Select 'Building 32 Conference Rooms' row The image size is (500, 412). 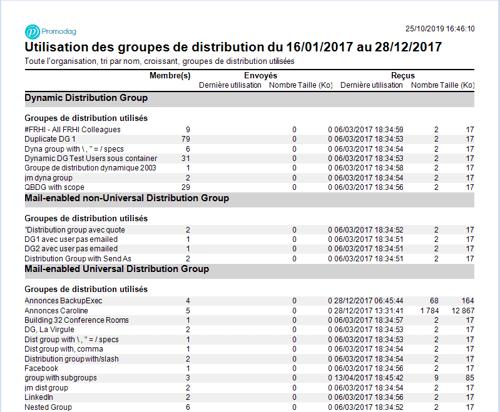249,320
